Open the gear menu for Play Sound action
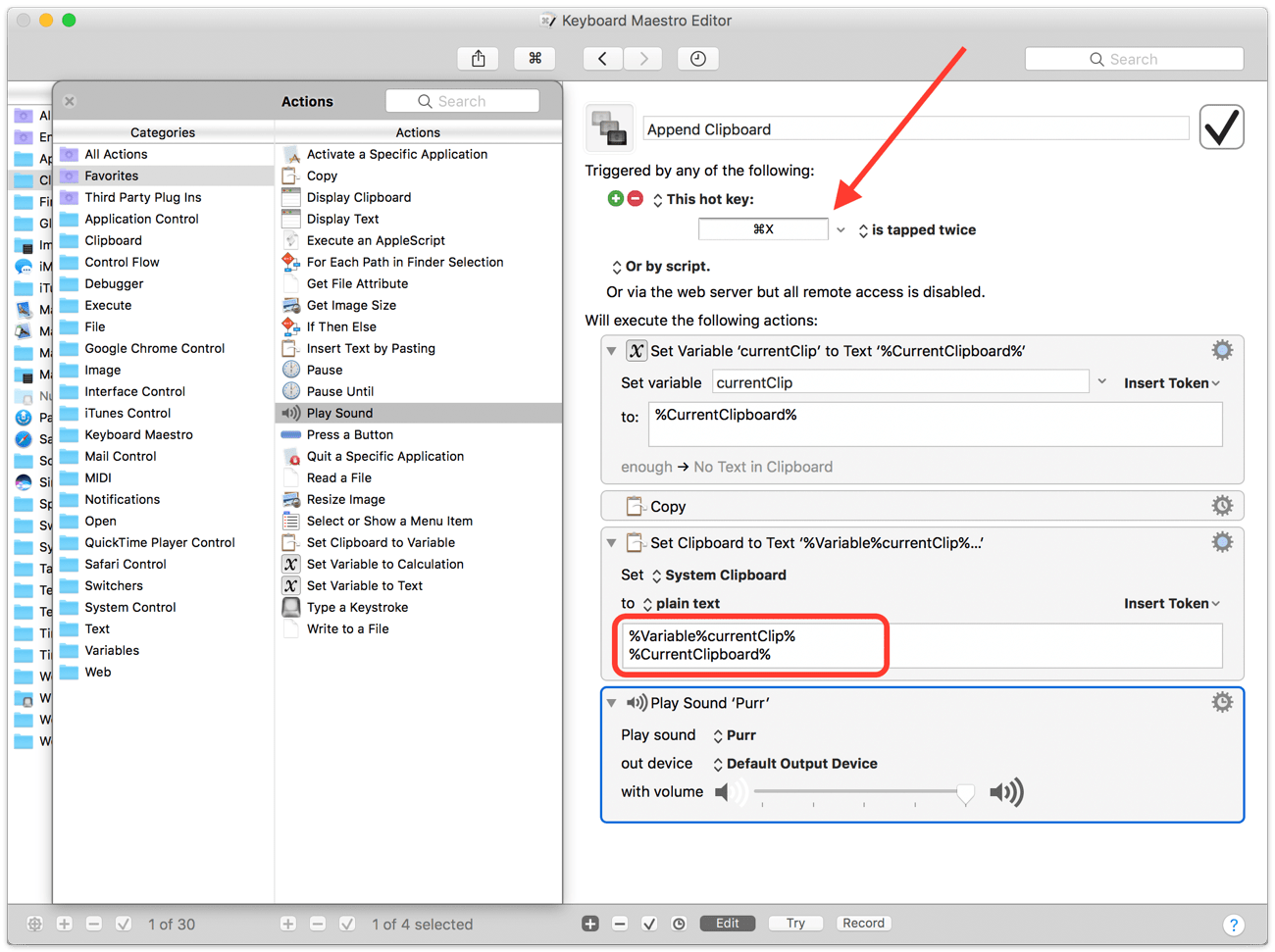Image resolution: width=1275 pixels, height=952 pixels. click(1222, 702)
